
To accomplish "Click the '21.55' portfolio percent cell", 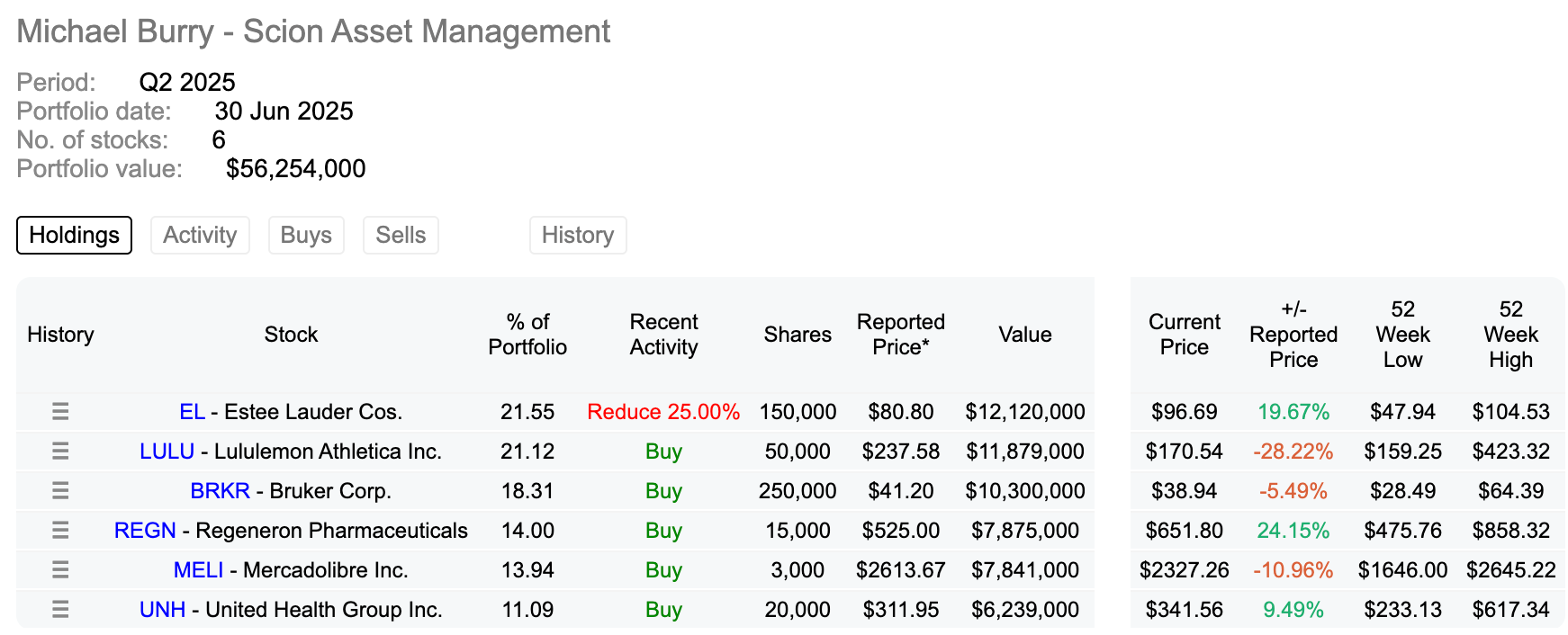I will (527, 412).
